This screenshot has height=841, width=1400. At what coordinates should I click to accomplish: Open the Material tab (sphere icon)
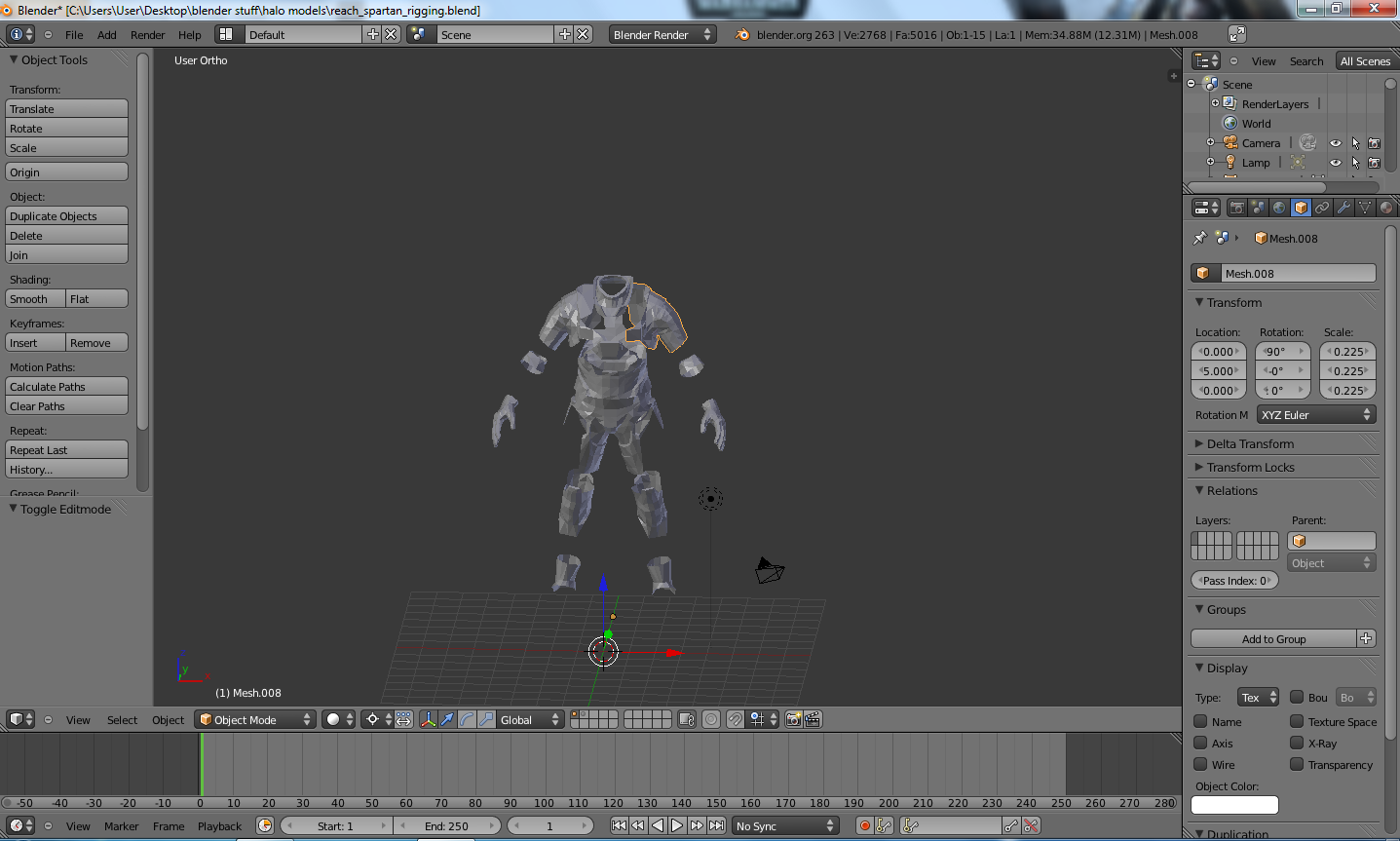tap(1386, 208)
